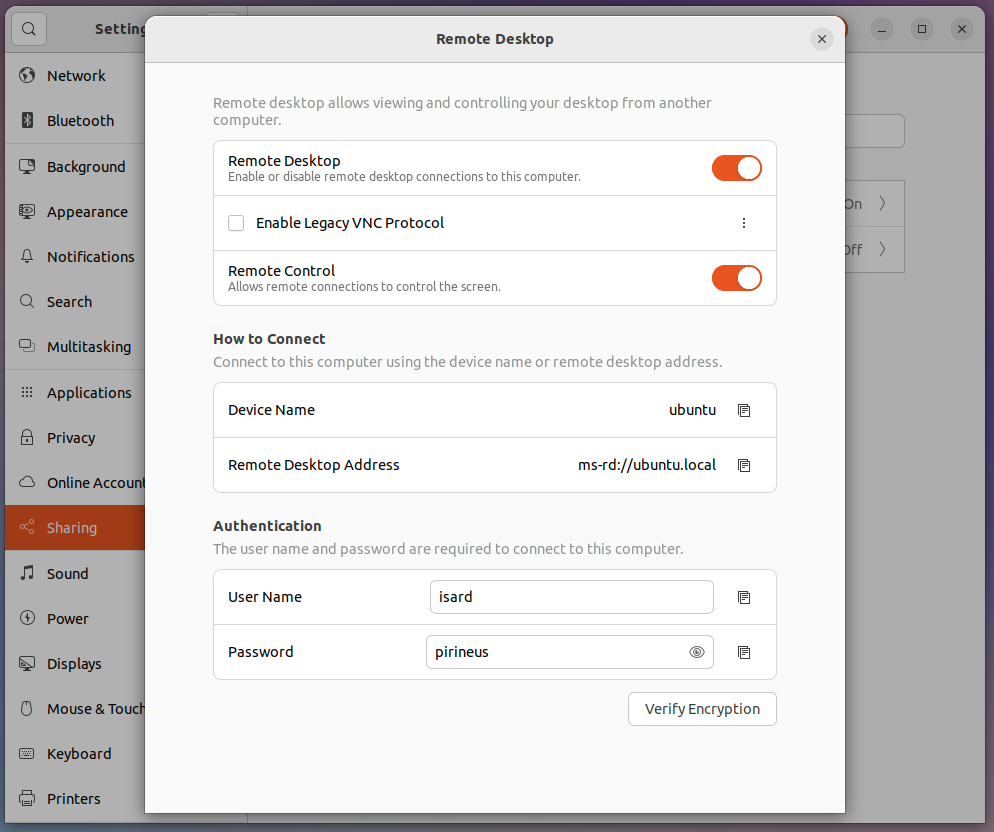
Task: Click the Verify Encryption button
Action: (702, 709)
